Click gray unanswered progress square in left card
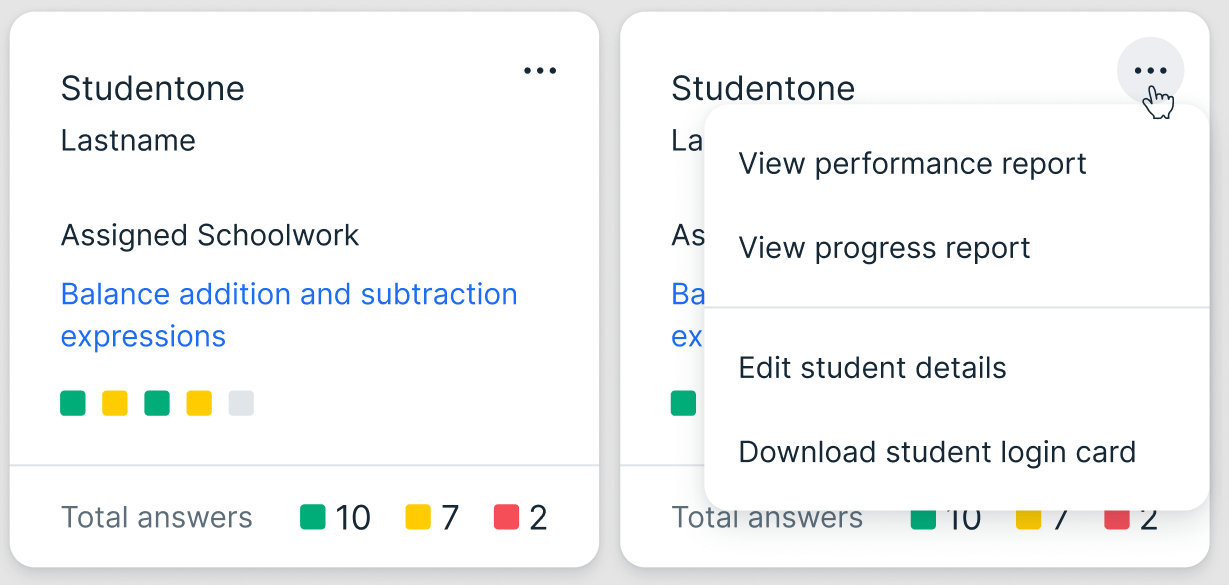The image size is (1229, 585). 241,403
